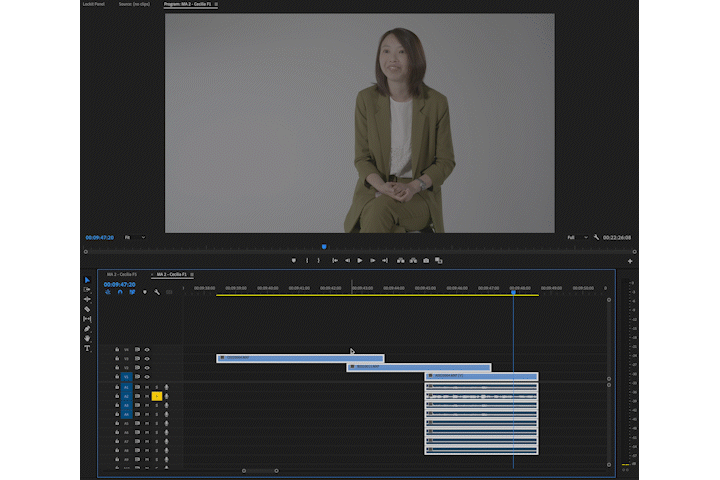720x480 pixels.
Task: Select the Type tool
Action: 87,348
